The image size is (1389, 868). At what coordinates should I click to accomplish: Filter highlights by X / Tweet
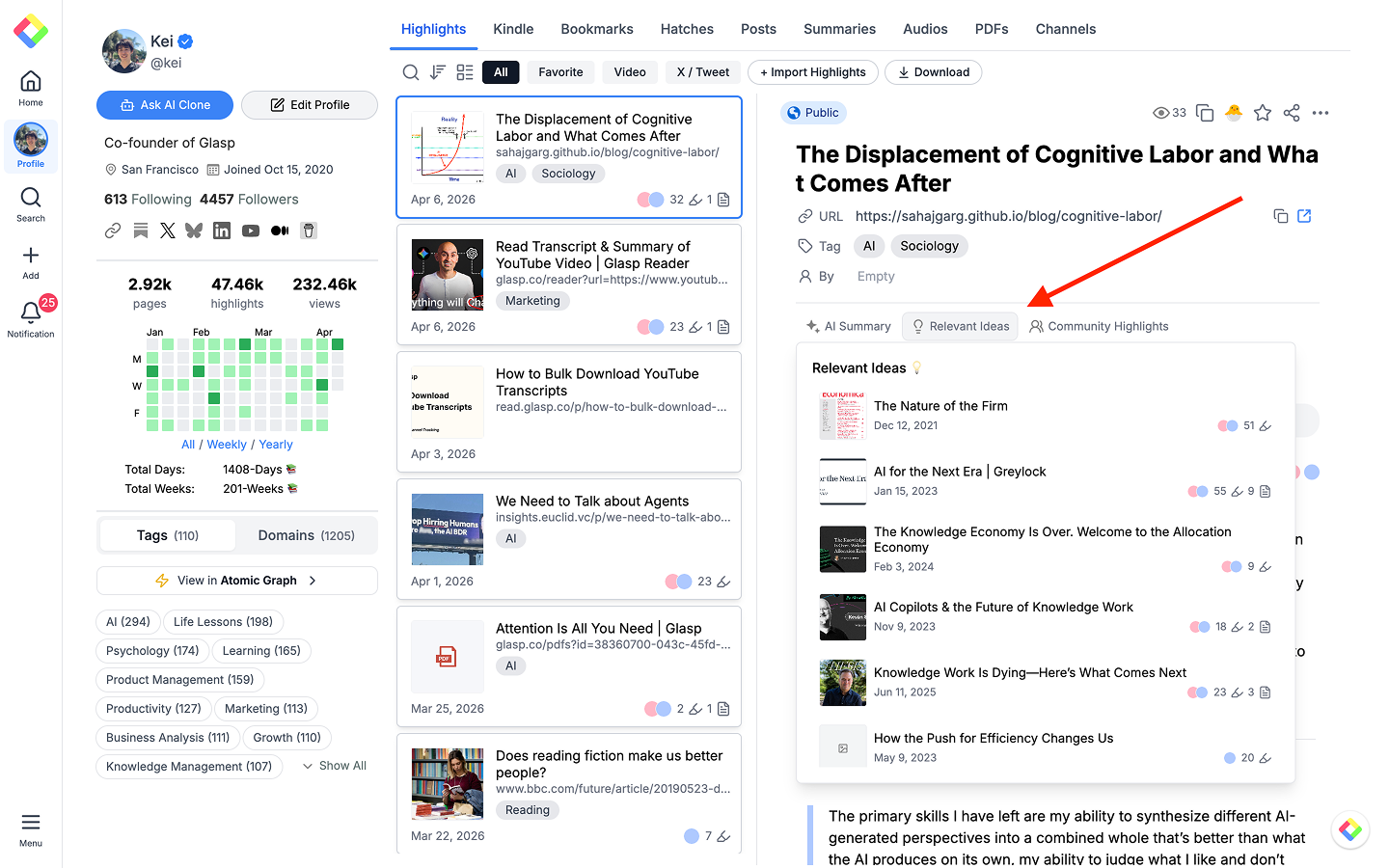click(x=703, y=72)
